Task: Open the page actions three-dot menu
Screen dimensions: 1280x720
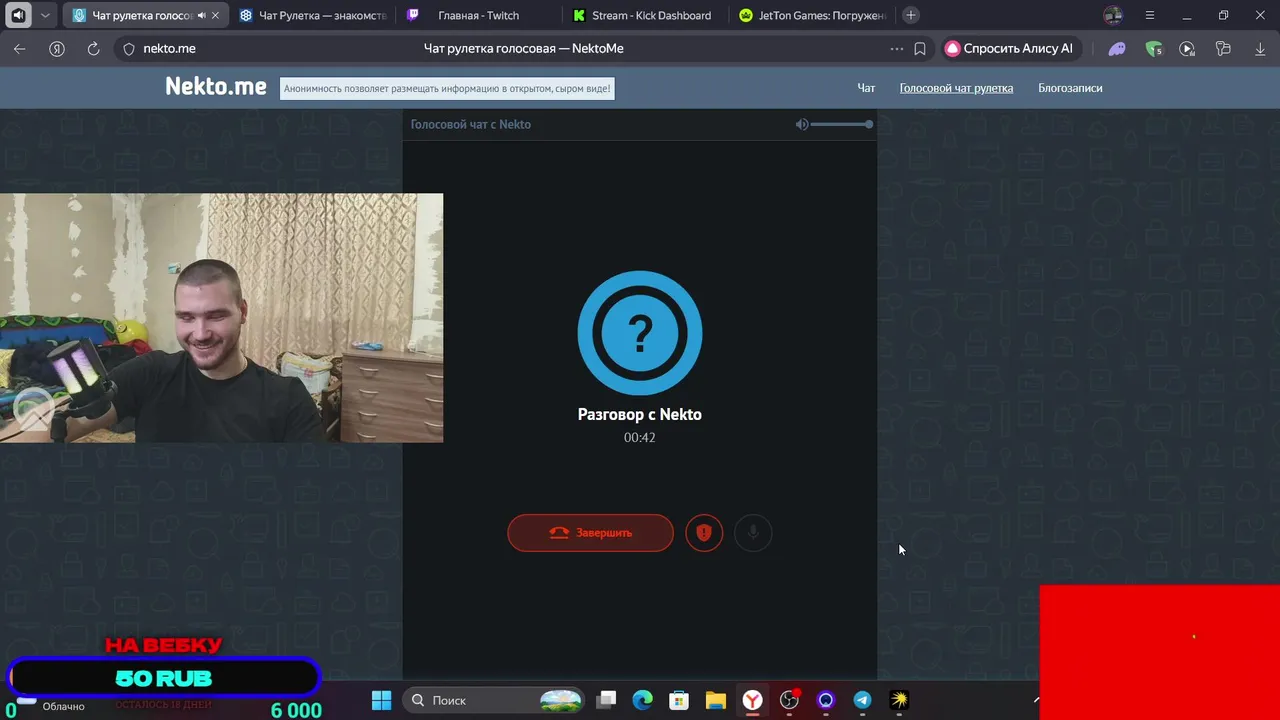Action: point(896,48)
